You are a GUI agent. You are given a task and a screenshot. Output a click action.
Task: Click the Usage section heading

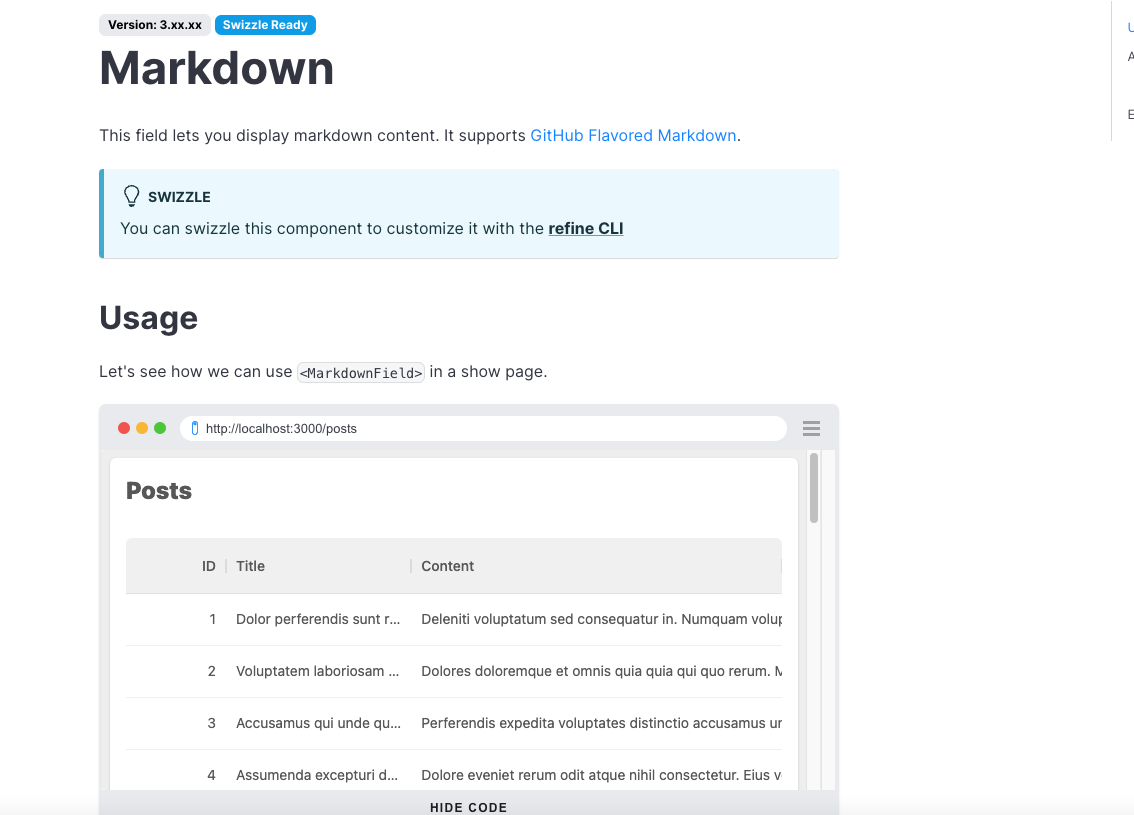(148, 318)
